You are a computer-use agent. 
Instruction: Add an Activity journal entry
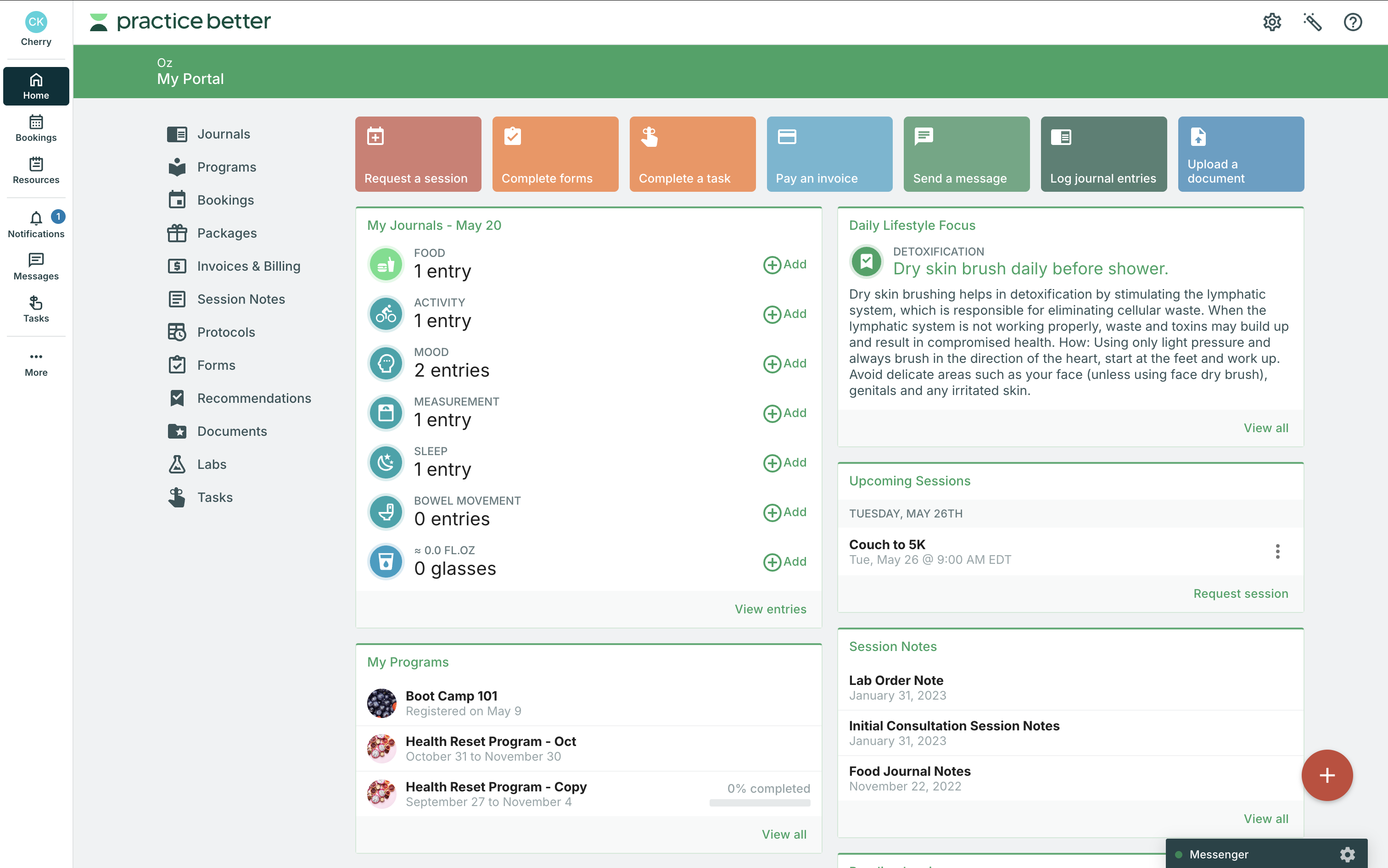point(785,314)
